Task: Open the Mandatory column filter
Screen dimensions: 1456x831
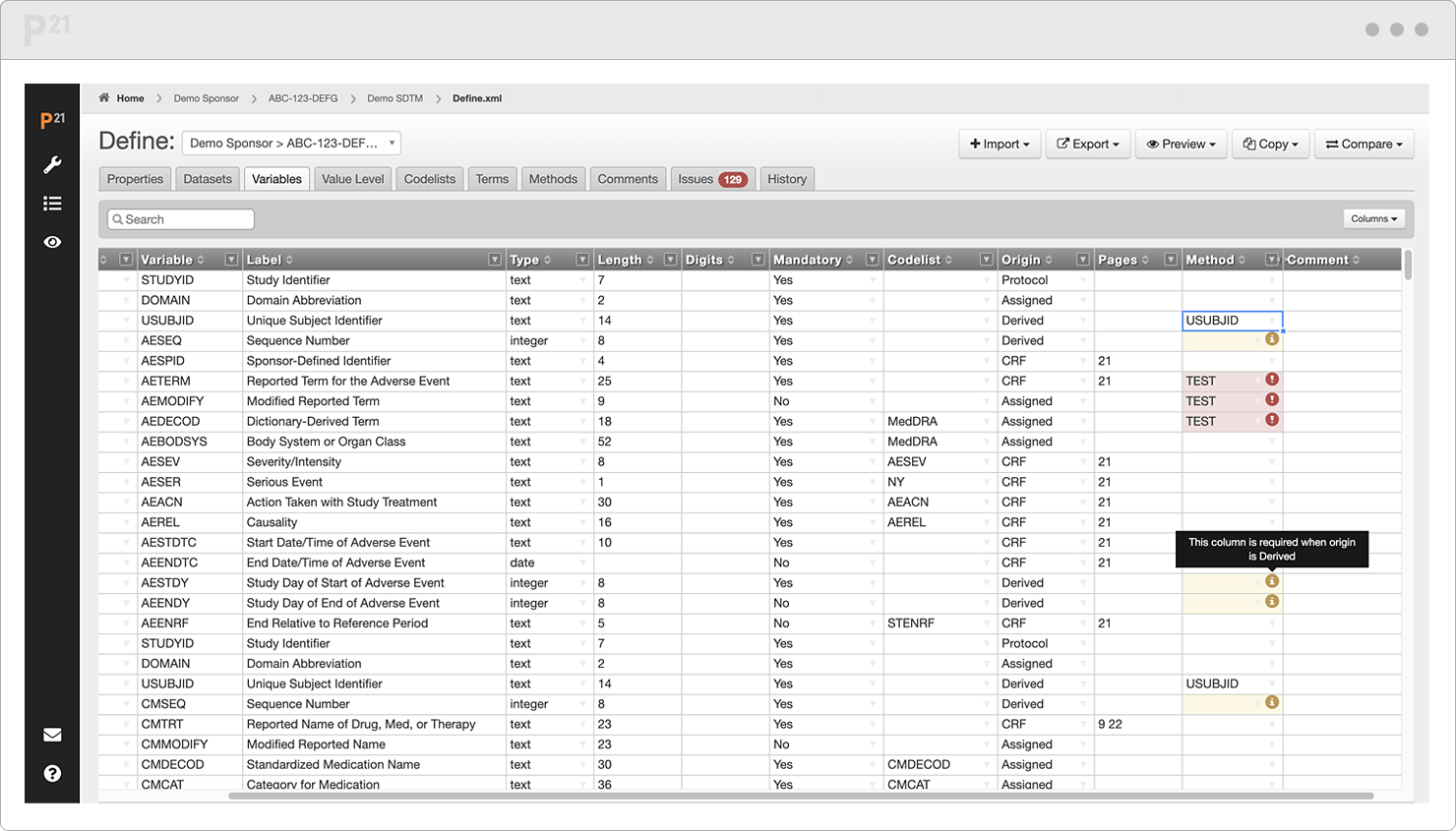Action: (872, 260)
